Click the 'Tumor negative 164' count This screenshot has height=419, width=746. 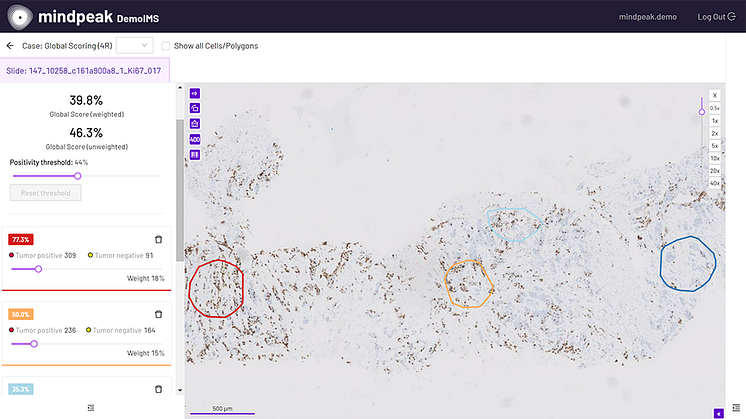[120, 330]
